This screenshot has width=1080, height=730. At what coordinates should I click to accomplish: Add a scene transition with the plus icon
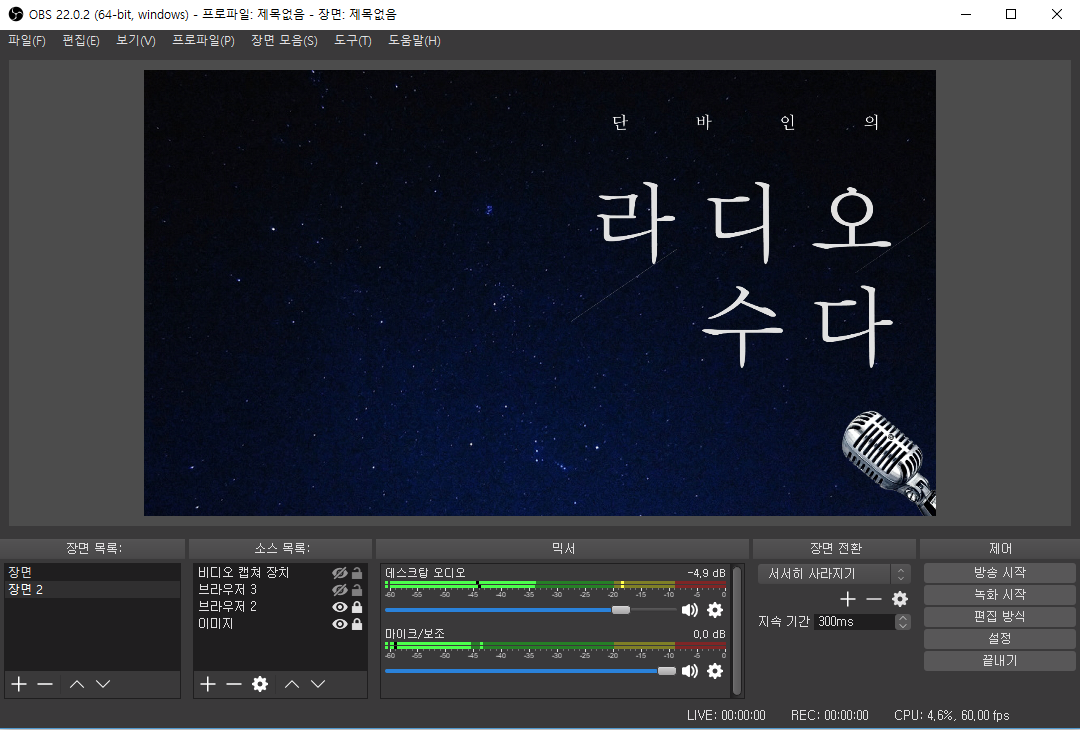(848, 599)
